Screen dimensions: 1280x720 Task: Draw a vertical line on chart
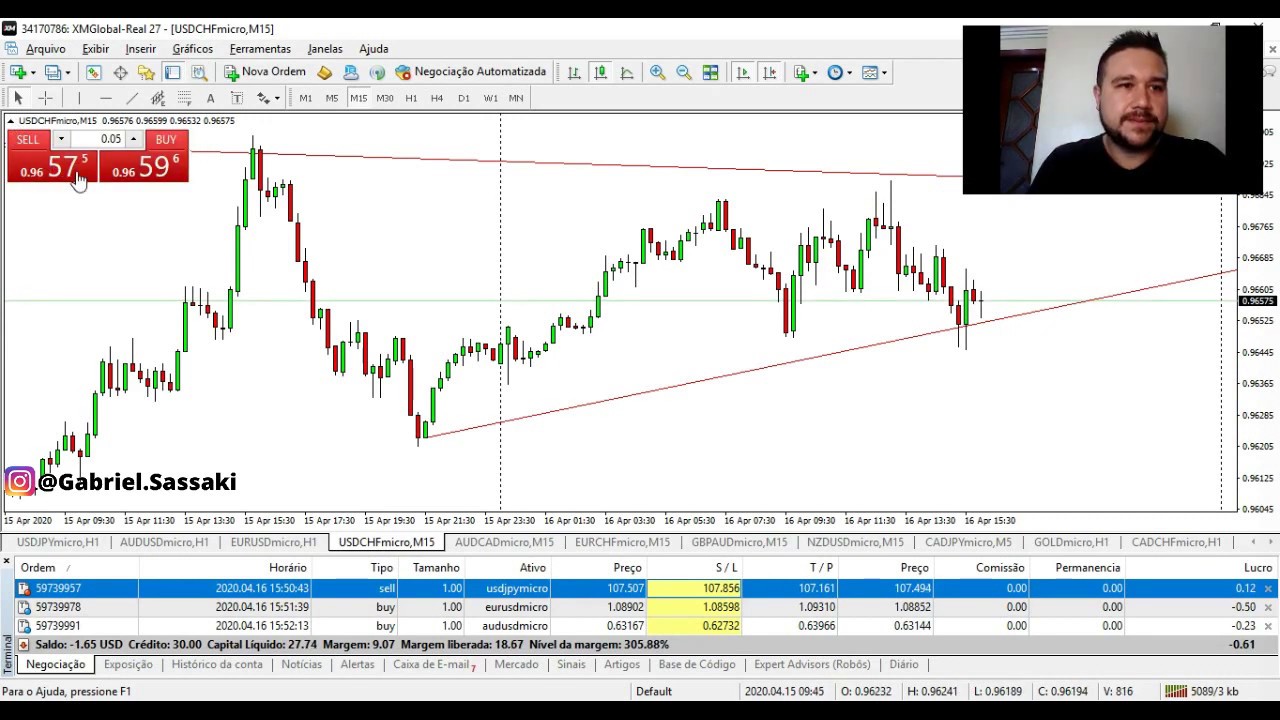[x=79, y=98]
